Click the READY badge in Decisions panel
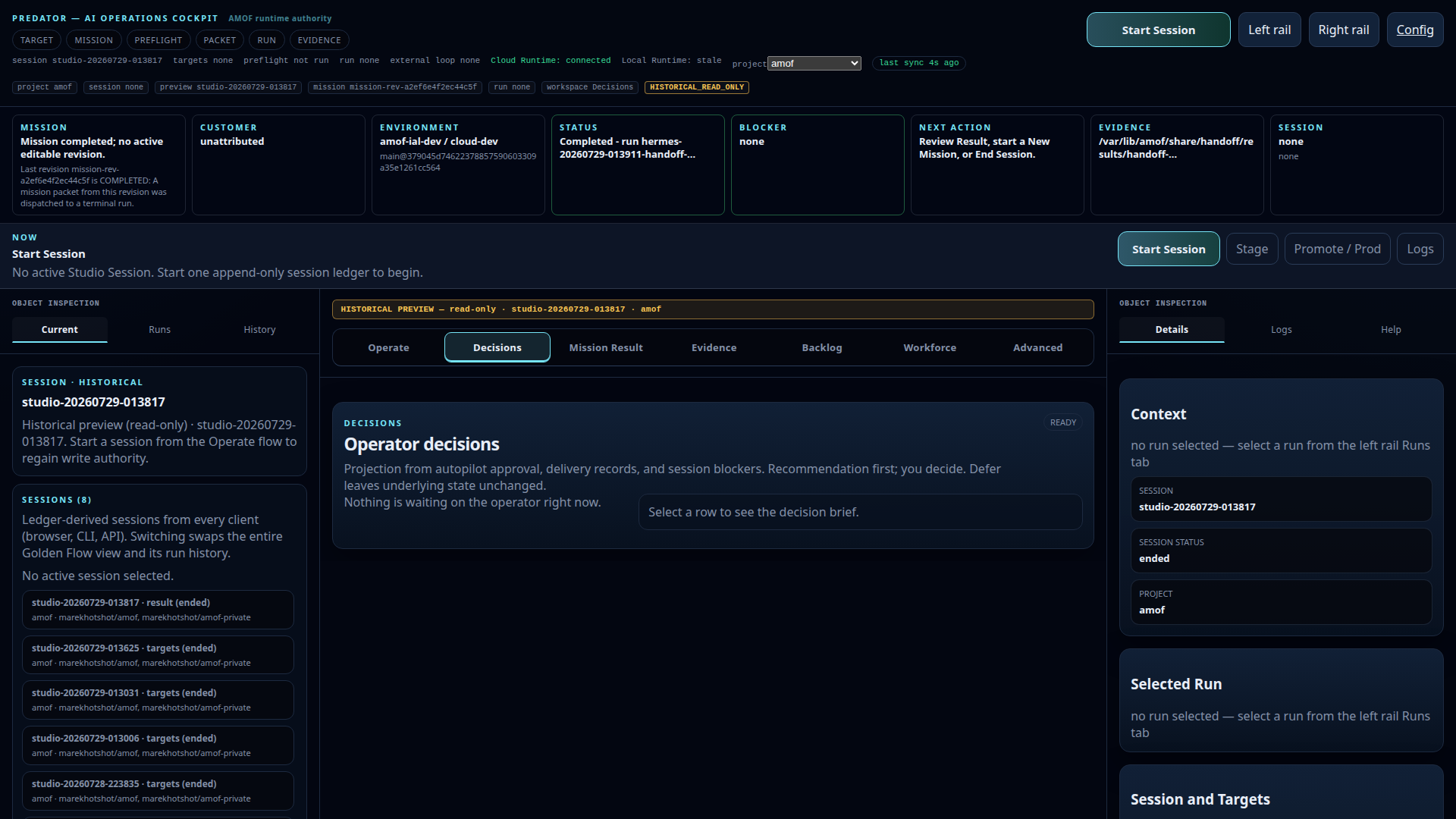 pos(1062,422)
